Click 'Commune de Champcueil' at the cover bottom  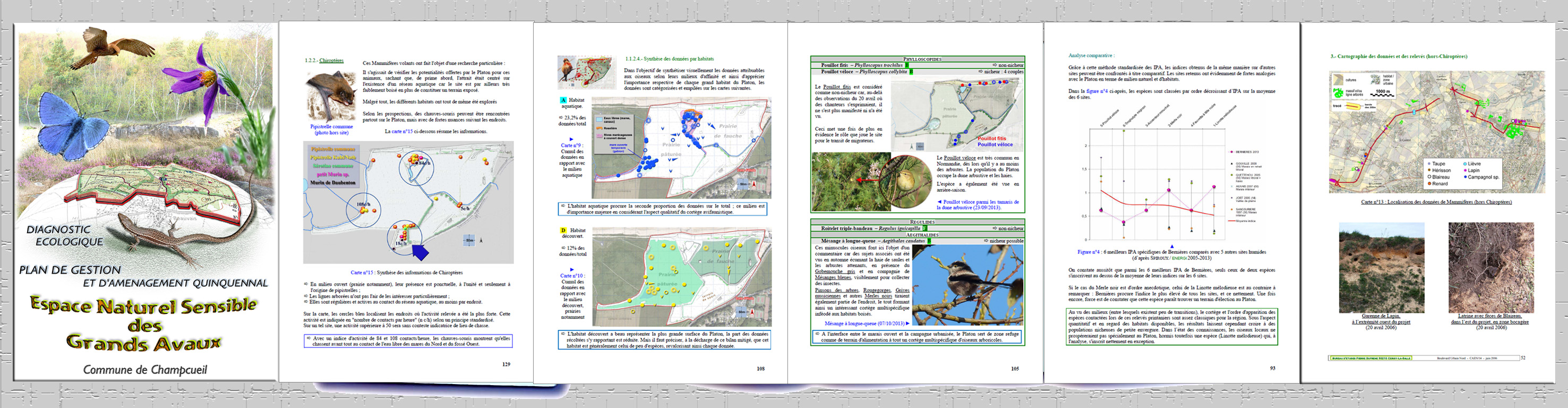click(x=145, y=370)
